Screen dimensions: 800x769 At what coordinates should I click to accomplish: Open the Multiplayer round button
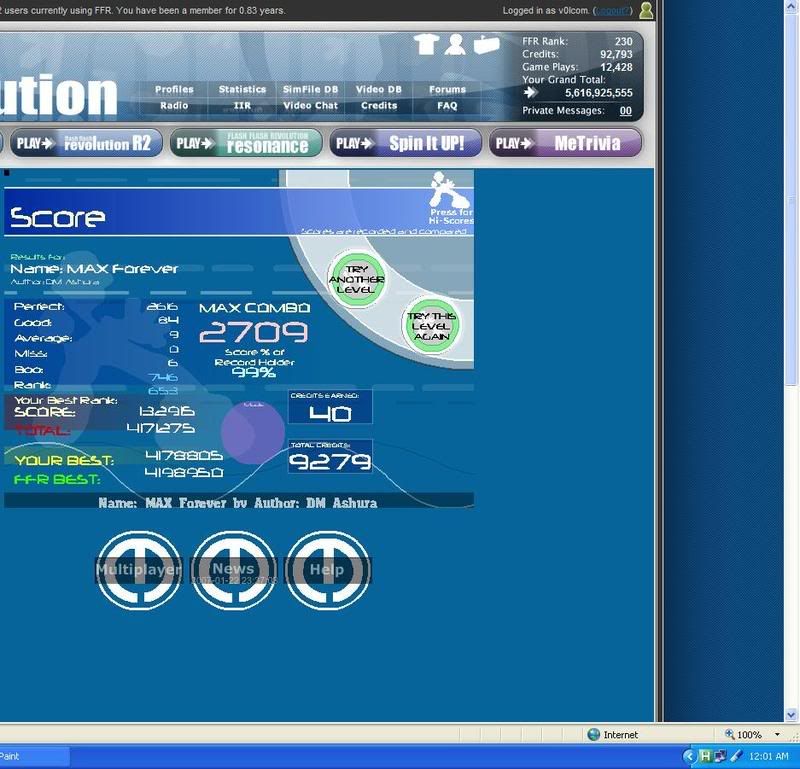(139, 570)
